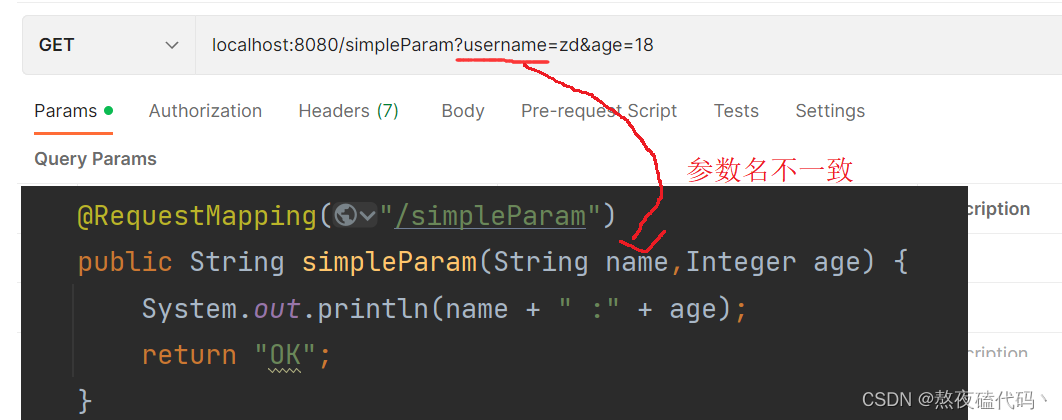
Task: Click the System.out.println line
Action: 444,309
